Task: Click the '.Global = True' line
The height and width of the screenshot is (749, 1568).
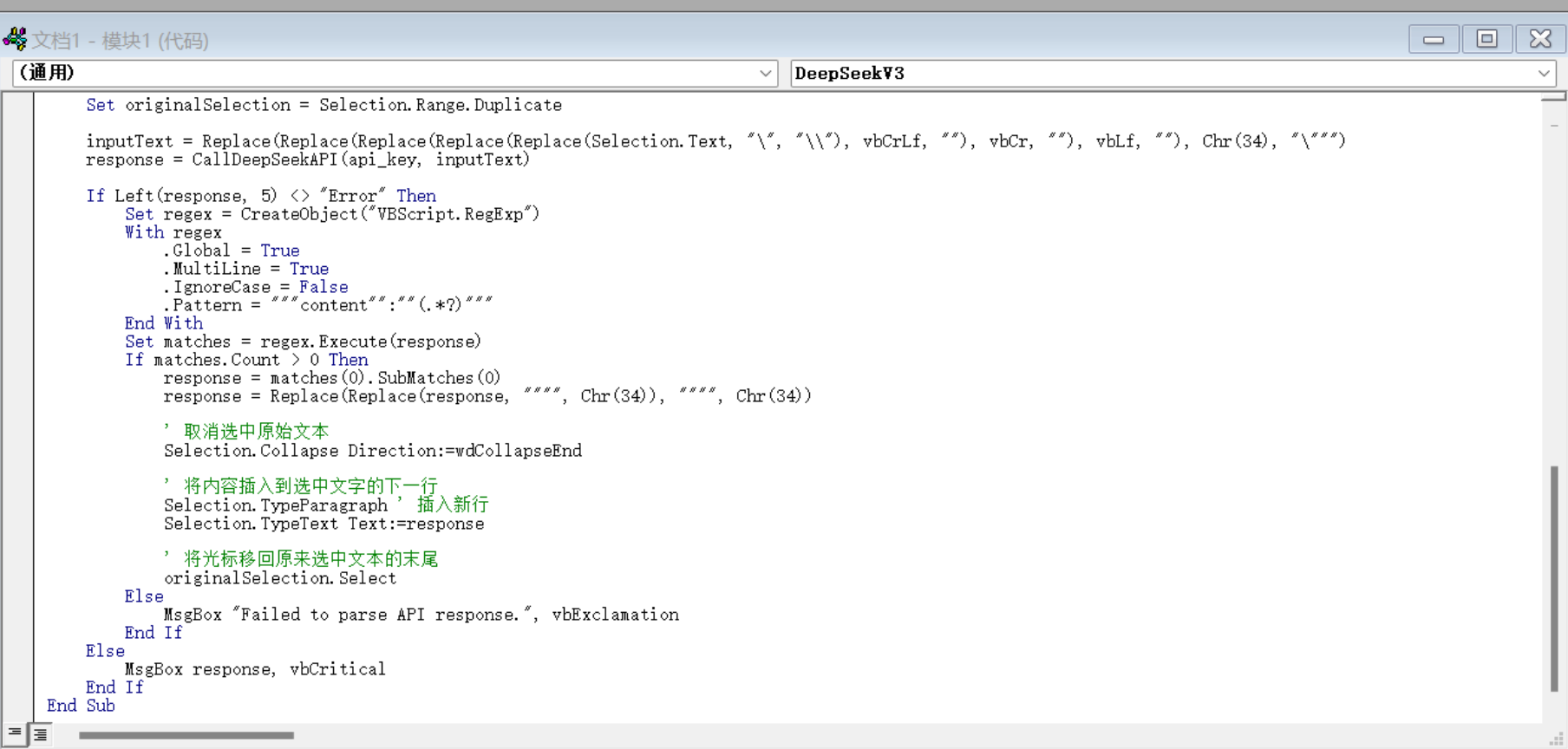Action: [232, 251]
